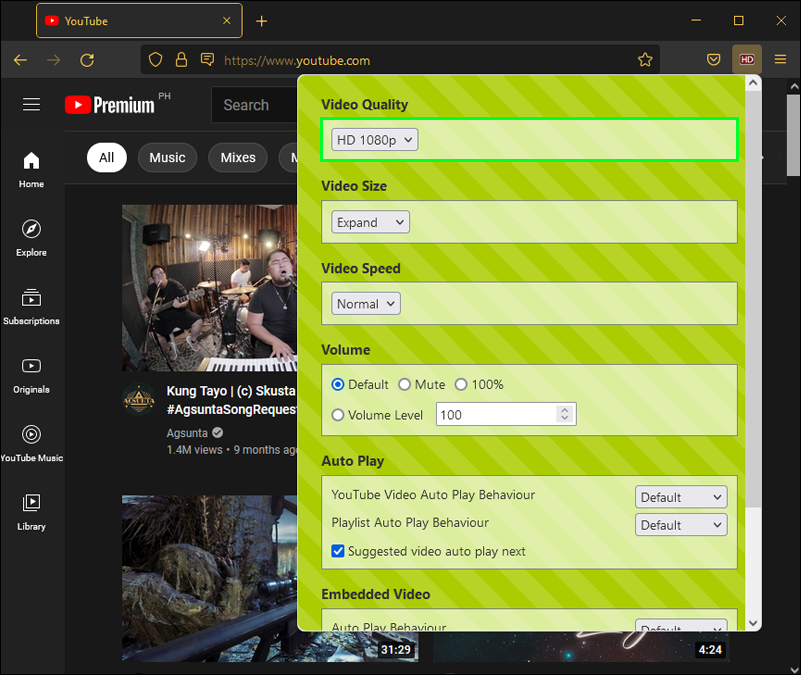The width and height of the screenshot is (801, 675).
Task: Open the Agsunta channel name link
Action: pos(187,433)
